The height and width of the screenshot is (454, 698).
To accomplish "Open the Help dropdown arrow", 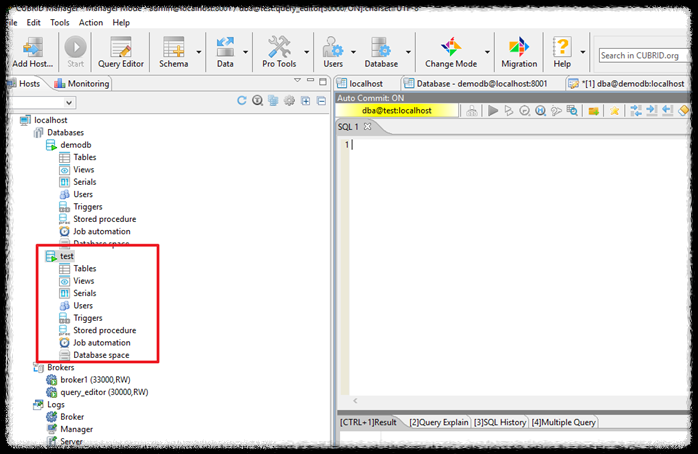I will (x=583, y=52).
